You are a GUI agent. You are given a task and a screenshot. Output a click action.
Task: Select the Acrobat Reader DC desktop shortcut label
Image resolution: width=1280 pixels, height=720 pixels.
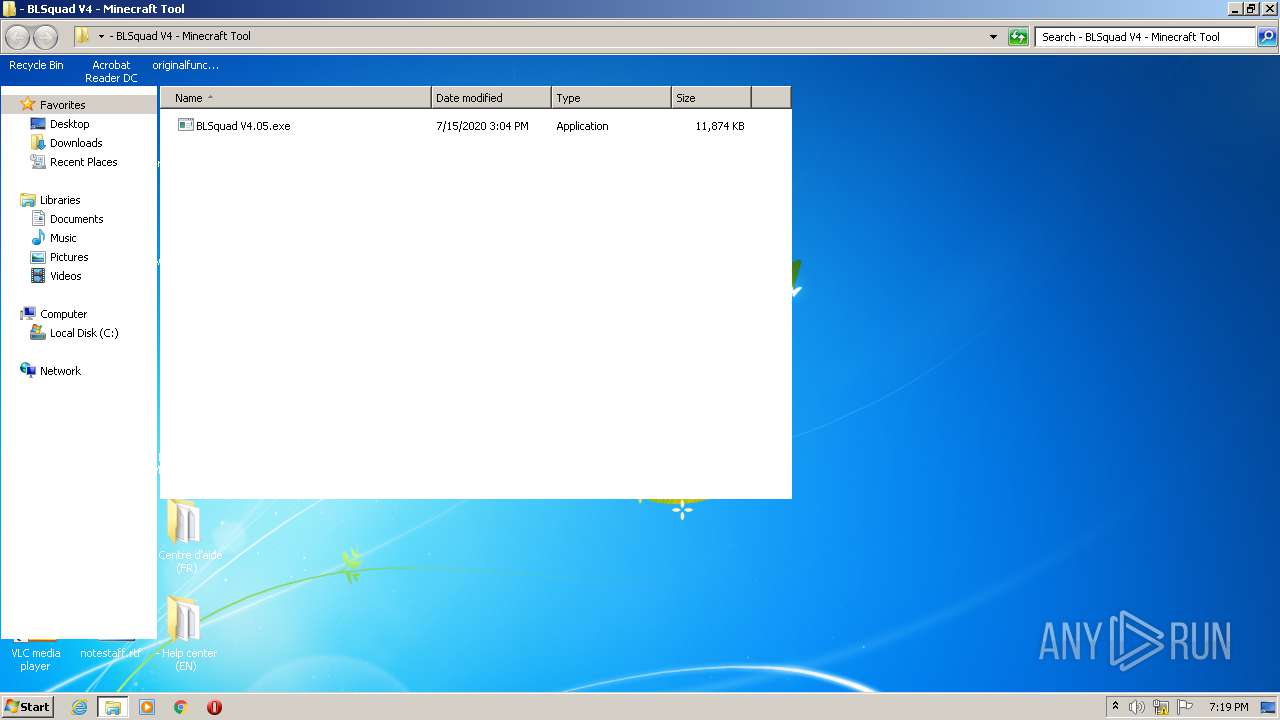[x=111, y=71]
